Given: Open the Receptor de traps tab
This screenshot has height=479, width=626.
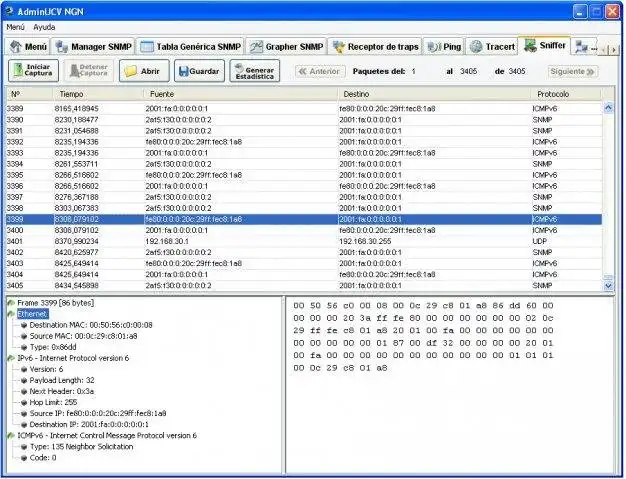Looking at the screenshot, I should 376,47.
